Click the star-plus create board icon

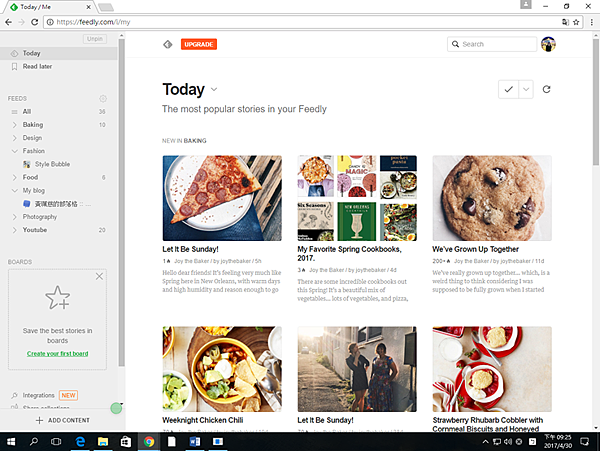tap(57, 297)
